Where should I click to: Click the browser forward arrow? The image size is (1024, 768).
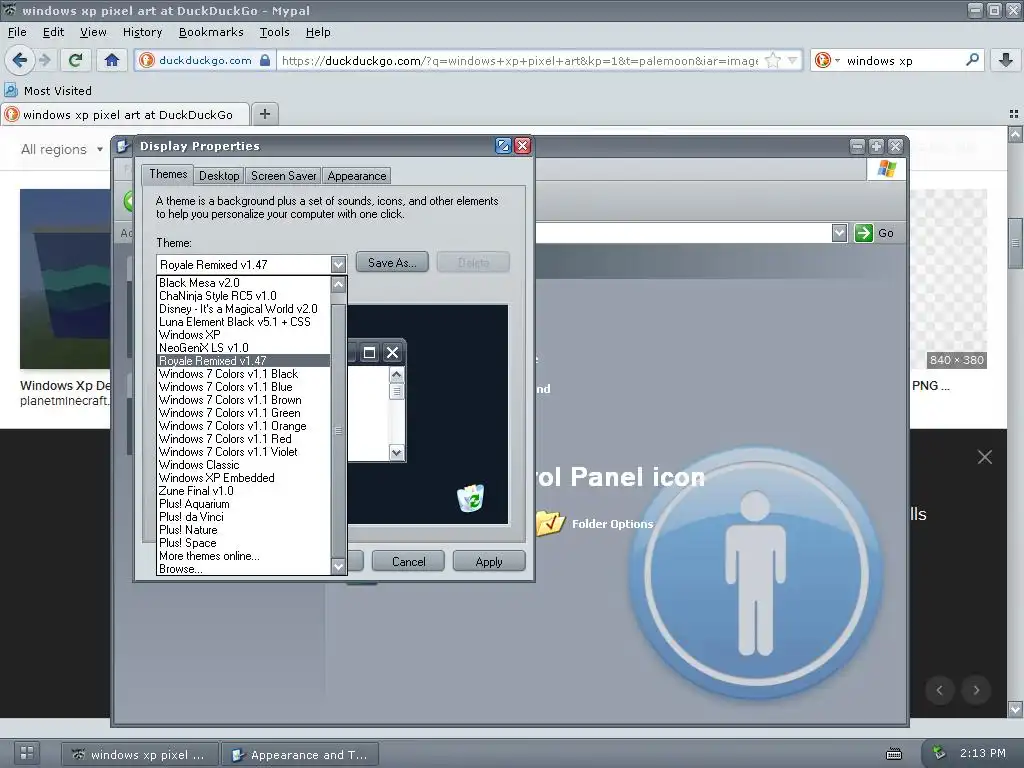pyautogui.click(x=44, y=60)
